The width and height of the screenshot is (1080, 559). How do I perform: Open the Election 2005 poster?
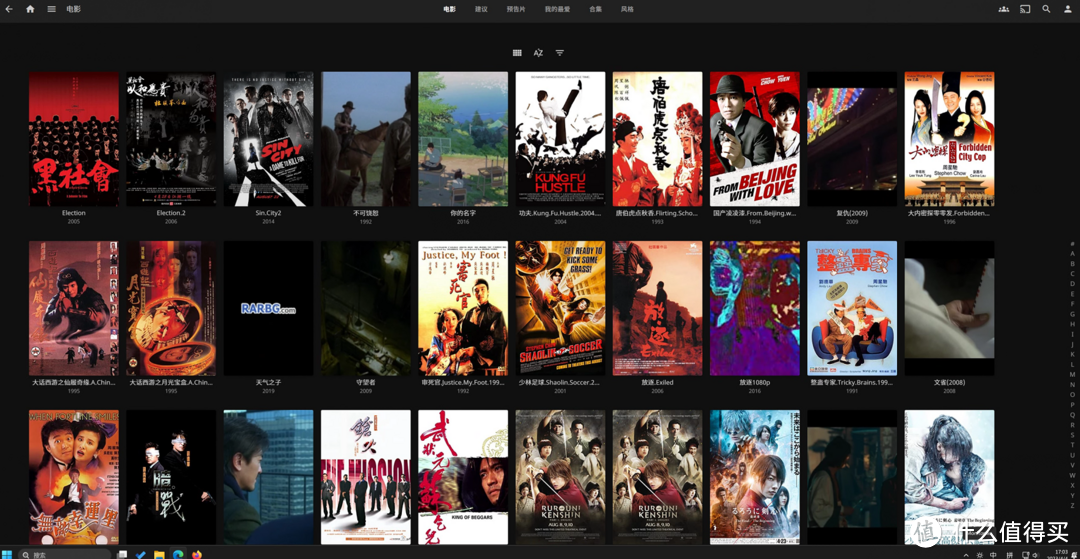74,139
